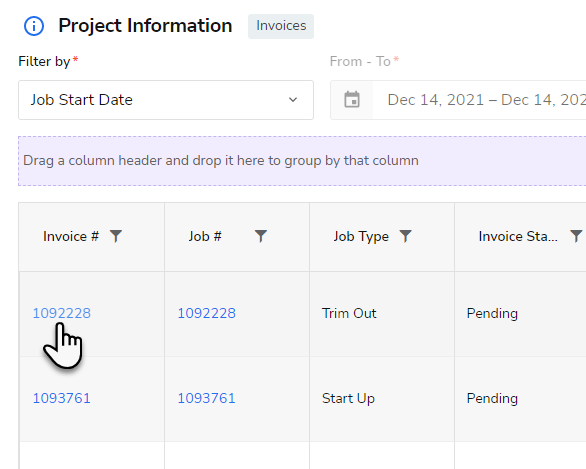
Task: Open the calendar date picker icon
Action: (352, 100)
